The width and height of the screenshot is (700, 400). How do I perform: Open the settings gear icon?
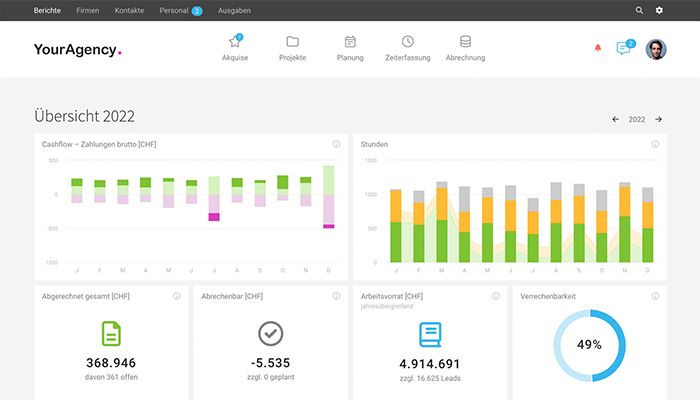click(659, 10)
